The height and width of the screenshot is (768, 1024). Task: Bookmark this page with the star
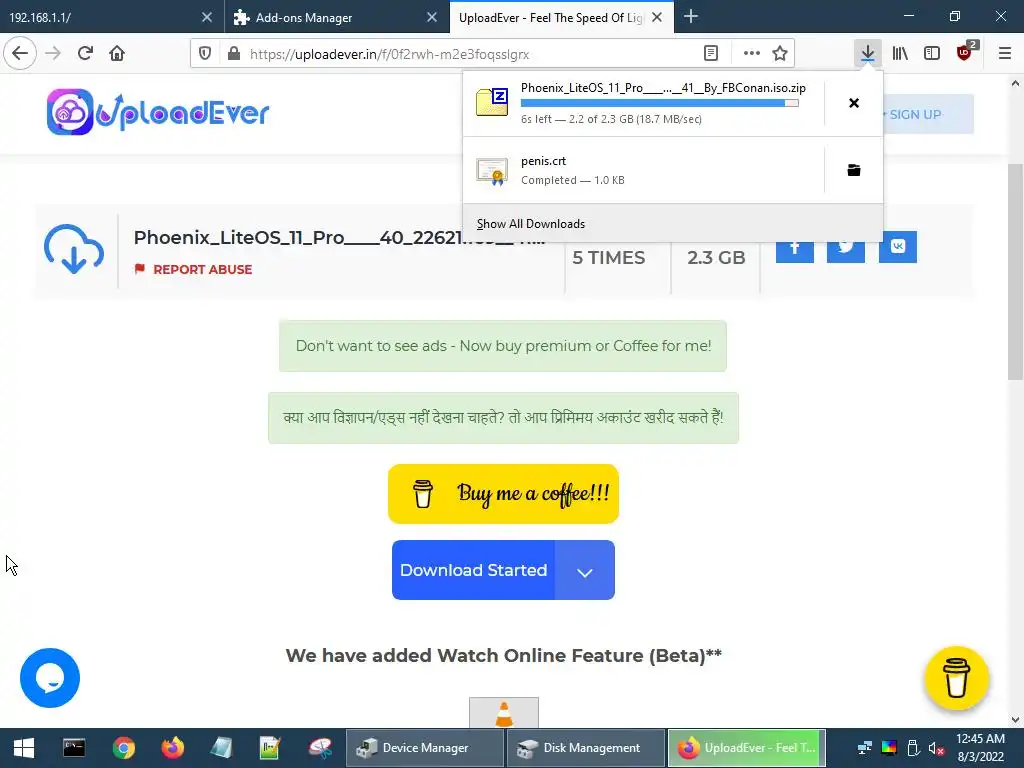[x=780, y=54]
